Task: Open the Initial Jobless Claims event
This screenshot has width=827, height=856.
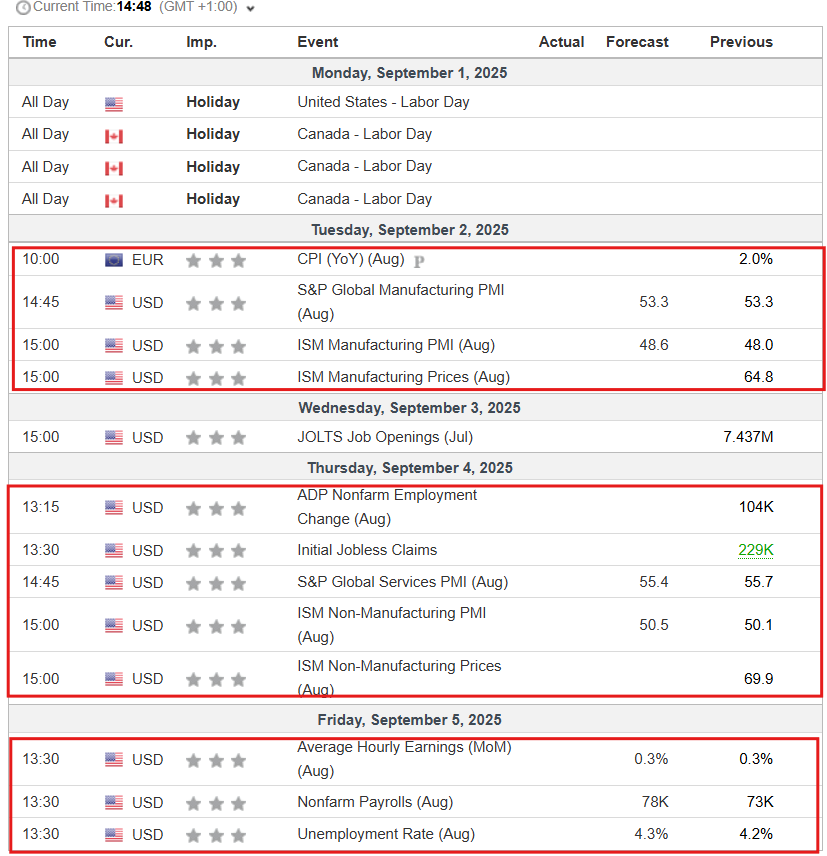Action: tap(367, 550)
